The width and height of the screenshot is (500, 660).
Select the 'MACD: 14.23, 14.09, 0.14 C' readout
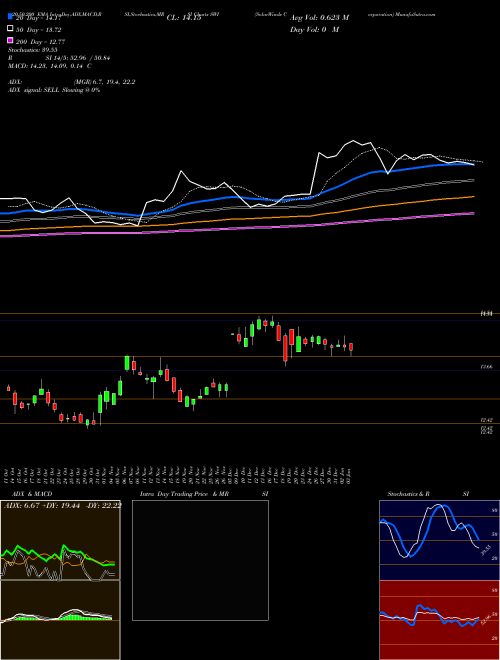click(x=50, y=66)
